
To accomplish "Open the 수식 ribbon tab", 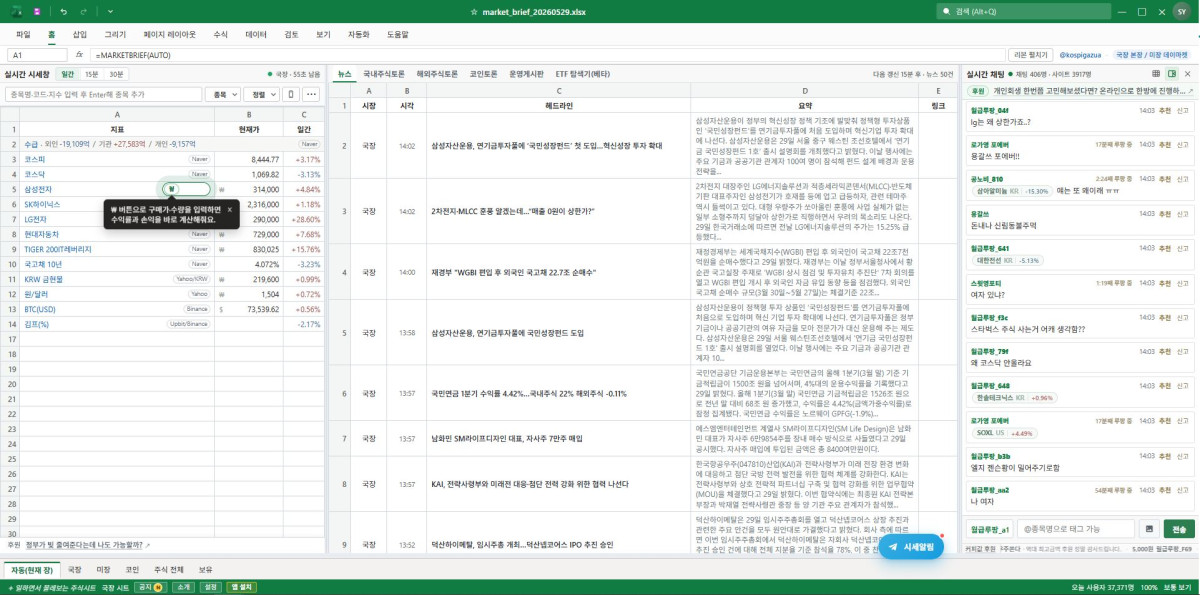I will (221, 34).
